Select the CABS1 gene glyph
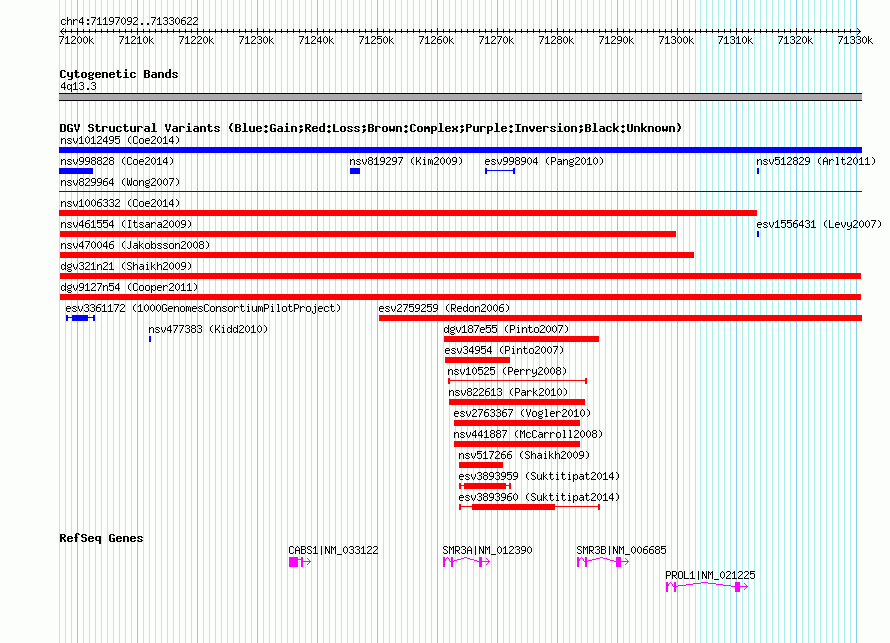The width and height of the screenshot is (890, 643). click(300, 562)
